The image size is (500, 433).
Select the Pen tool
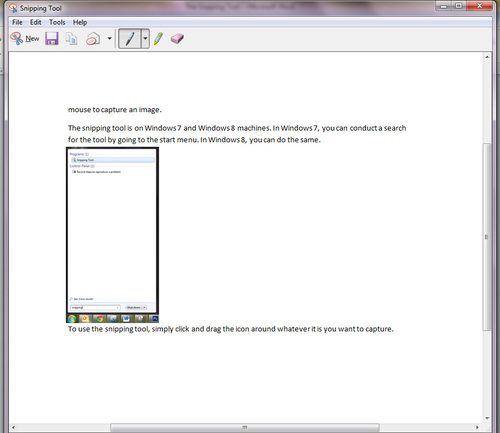(130, 39)
